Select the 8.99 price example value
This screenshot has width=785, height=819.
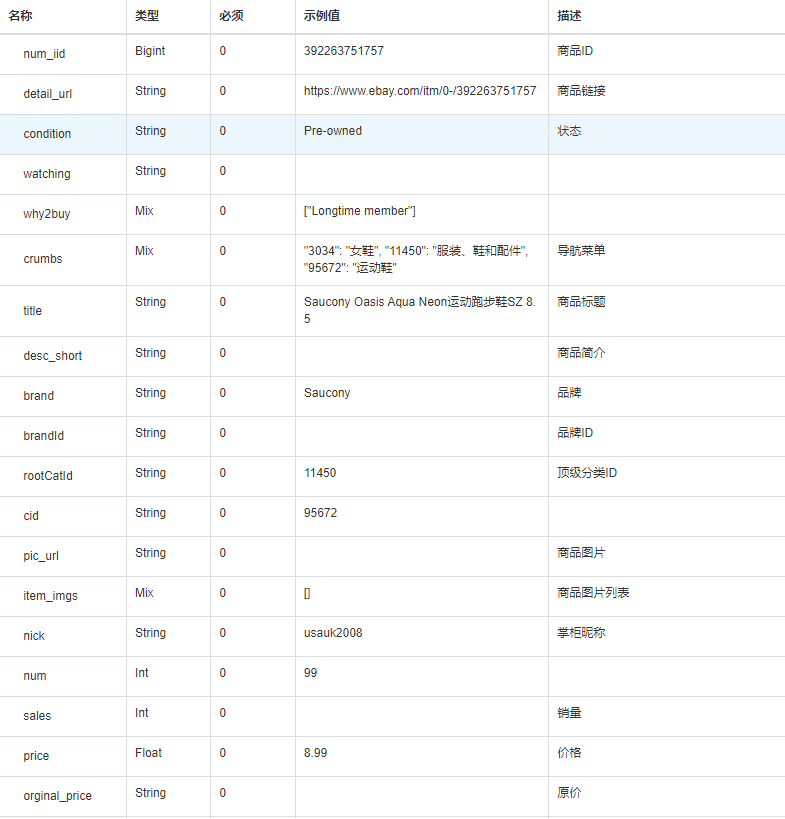[x=315, y=753]
